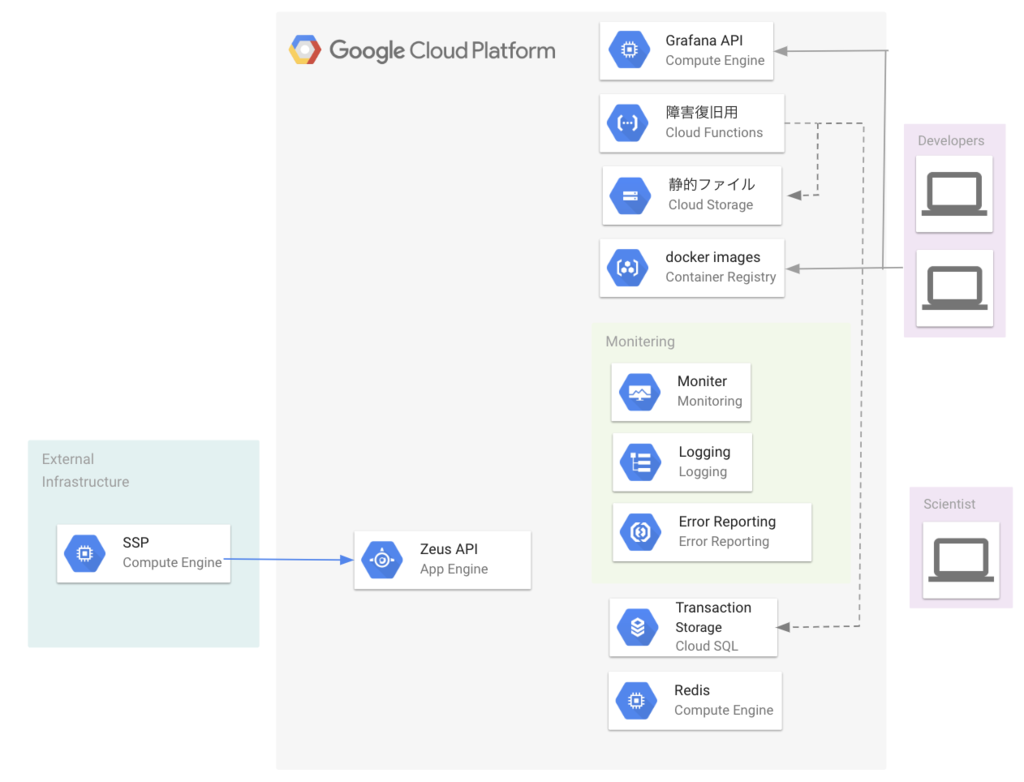Click the Developers group label

coord(950,141)
